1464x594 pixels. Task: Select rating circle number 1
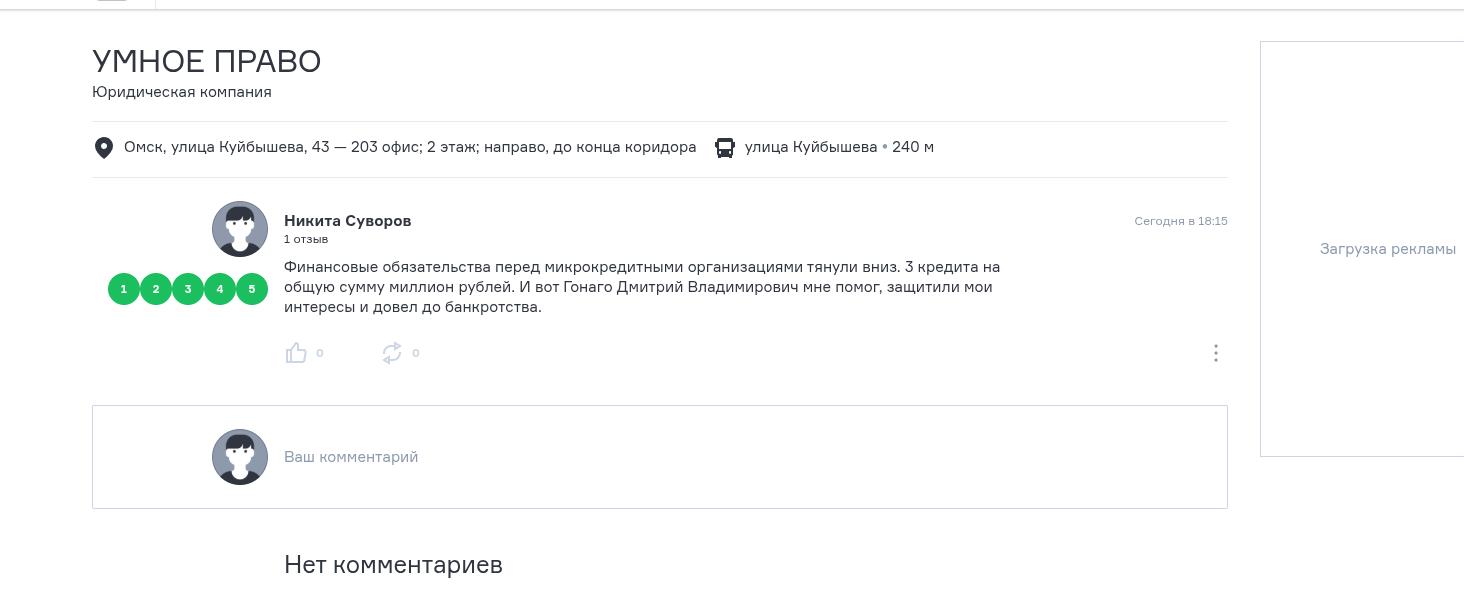click(124, 289)
